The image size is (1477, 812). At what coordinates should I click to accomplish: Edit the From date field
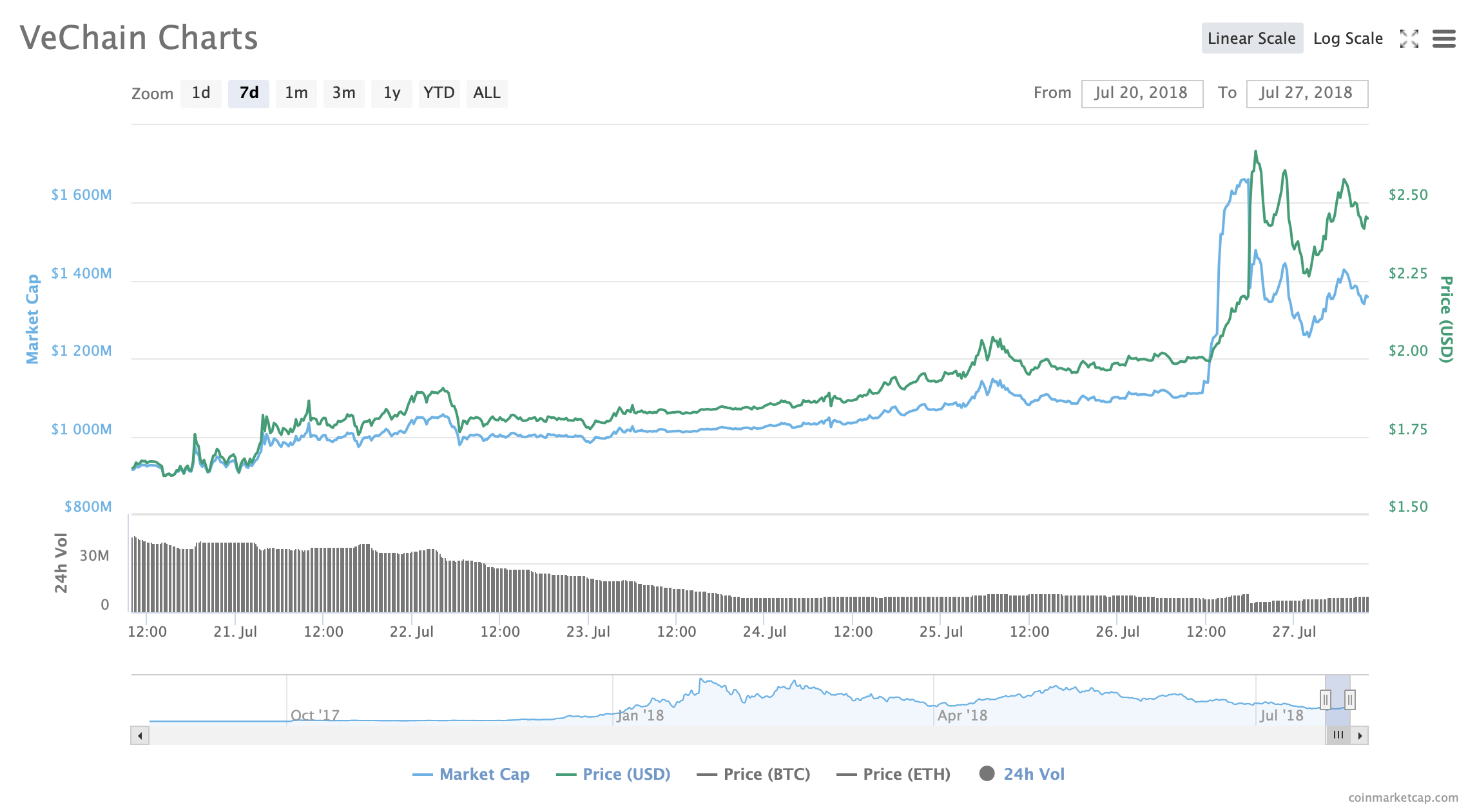[1142, 93]
